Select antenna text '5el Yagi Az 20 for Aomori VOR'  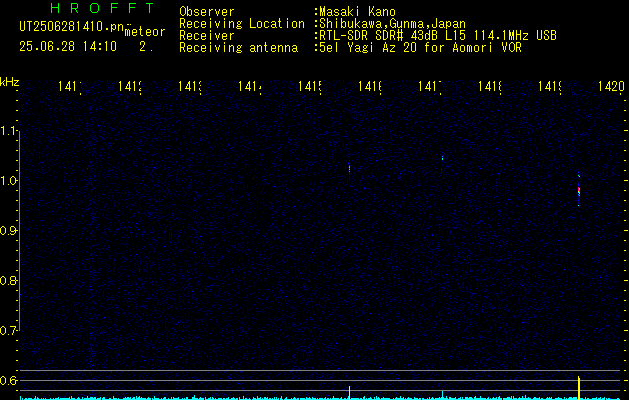click(x=420, y=48)
